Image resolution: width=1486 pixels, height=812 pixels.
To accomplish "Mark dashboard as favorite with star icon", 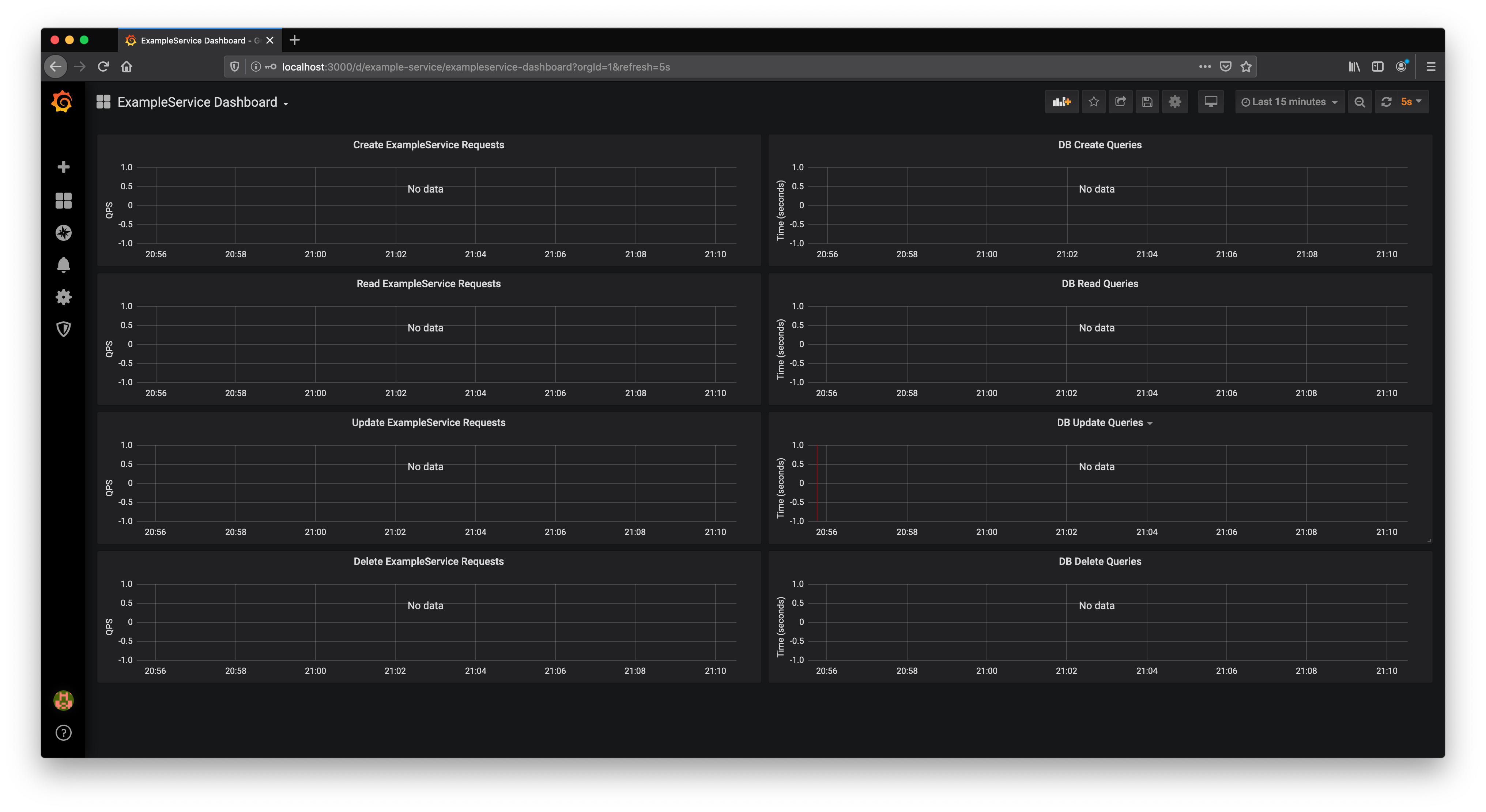I will click(x=1093, y=102).
